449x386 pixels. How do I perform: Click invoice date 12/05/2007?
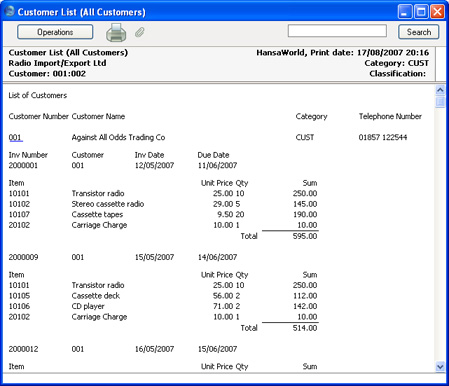[154, 165]
